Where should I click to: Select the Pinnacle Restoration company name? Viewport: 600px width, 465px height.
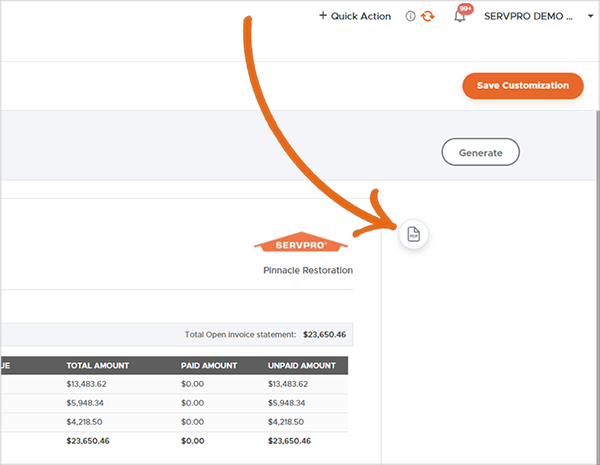308,270
